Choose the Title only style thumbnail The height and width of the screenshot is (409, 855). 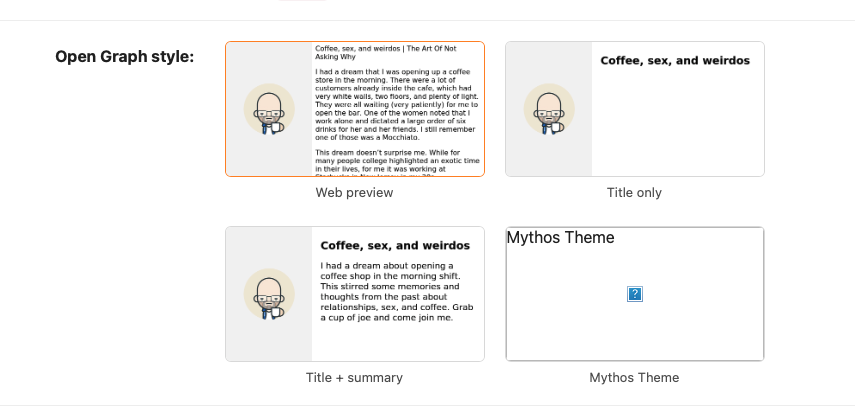tap(635, 109)
